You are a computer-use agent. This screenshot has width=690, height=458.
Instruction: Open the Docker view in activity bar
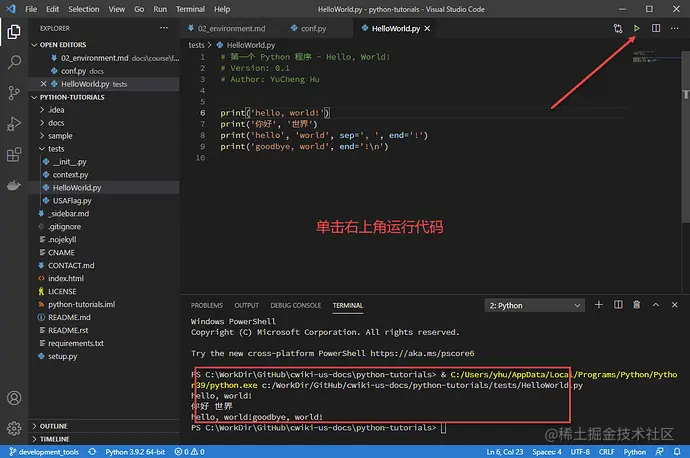14,185
